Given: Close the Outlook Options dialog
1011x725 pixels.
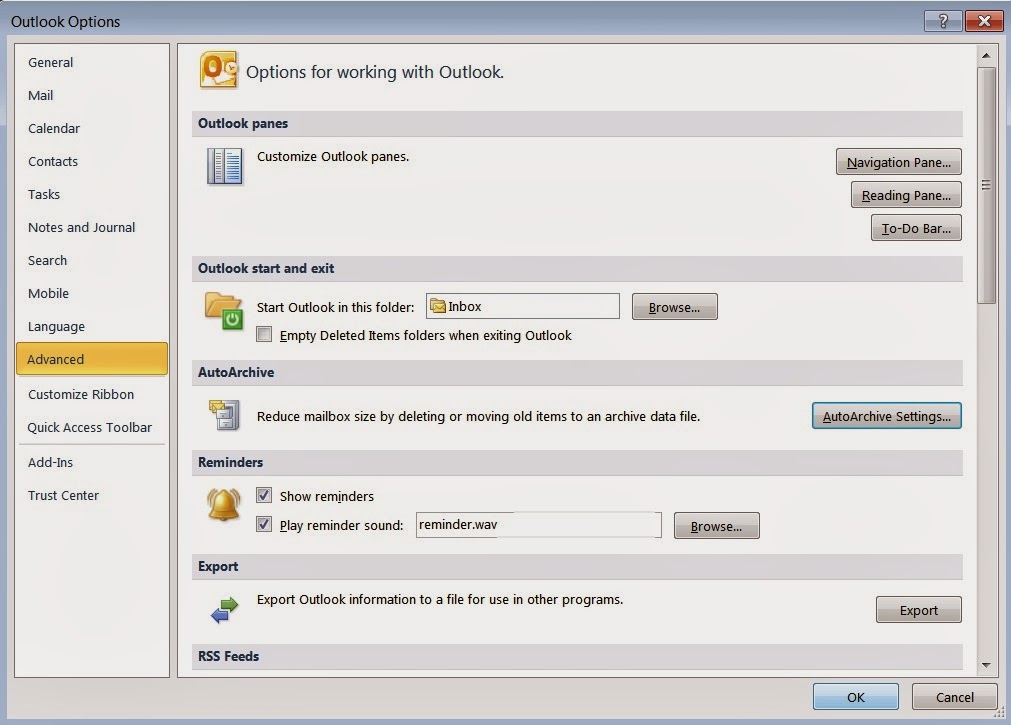Looking at the screenshot, I should tap(984, 21).
